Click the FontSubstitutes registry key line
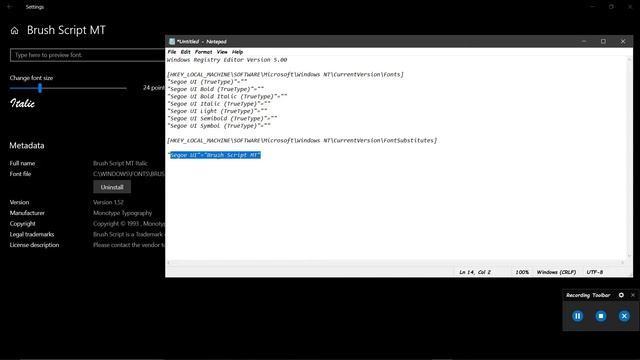The height and width of the screenshot is (360, 640). click(302, 141)
